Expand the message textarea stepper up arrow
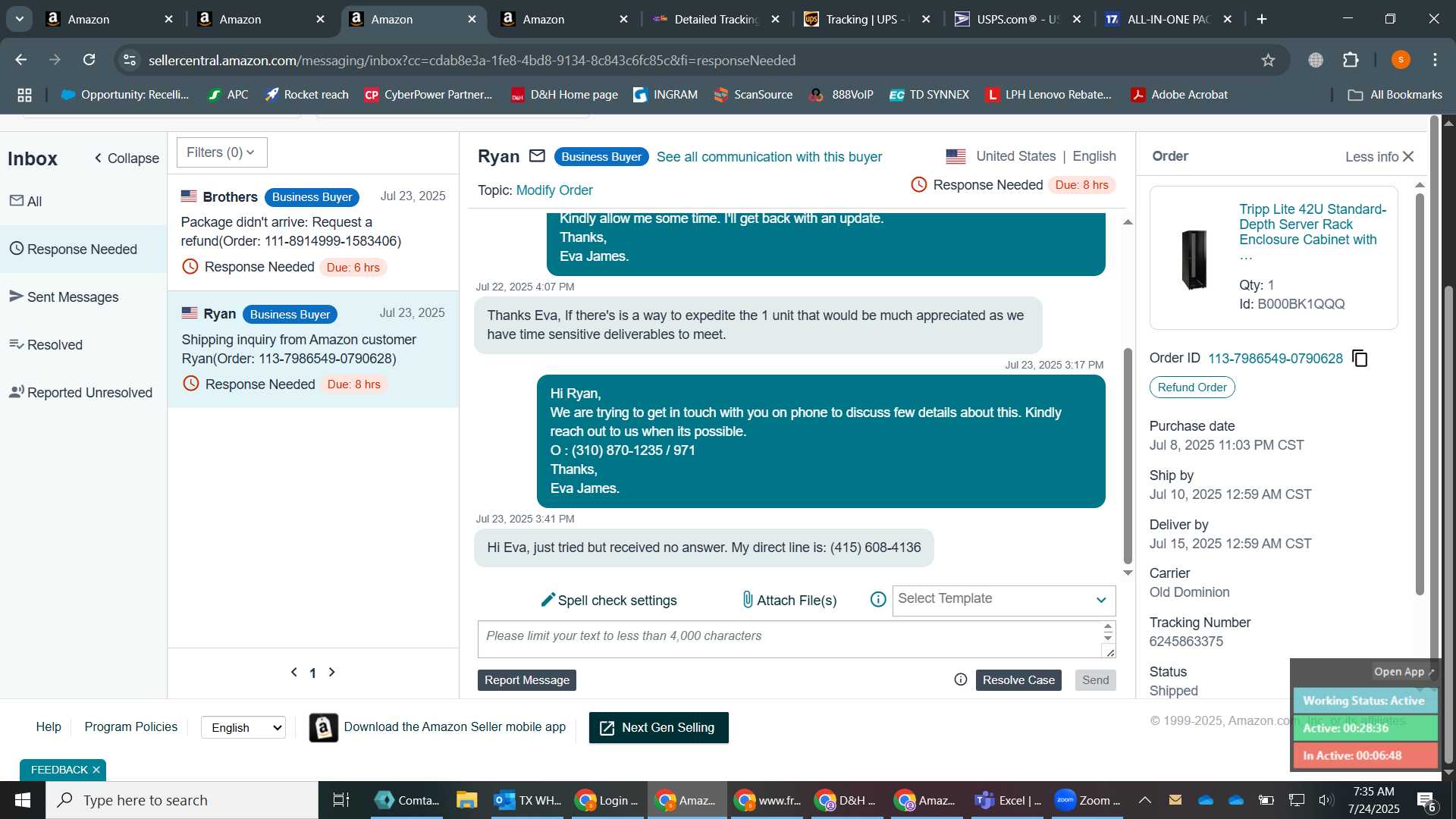 pos(1108,627)
